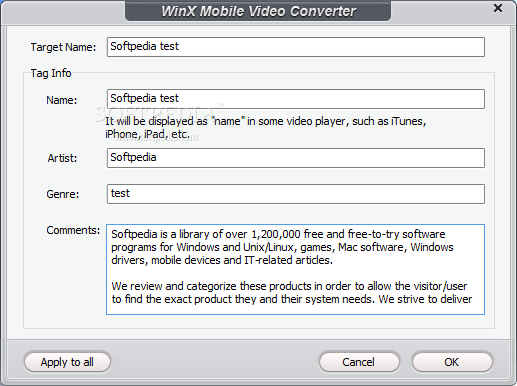This screenshot has width=517, height=386.
Task: Click the "Genre:" label
Action: click(x=63, y=194)
